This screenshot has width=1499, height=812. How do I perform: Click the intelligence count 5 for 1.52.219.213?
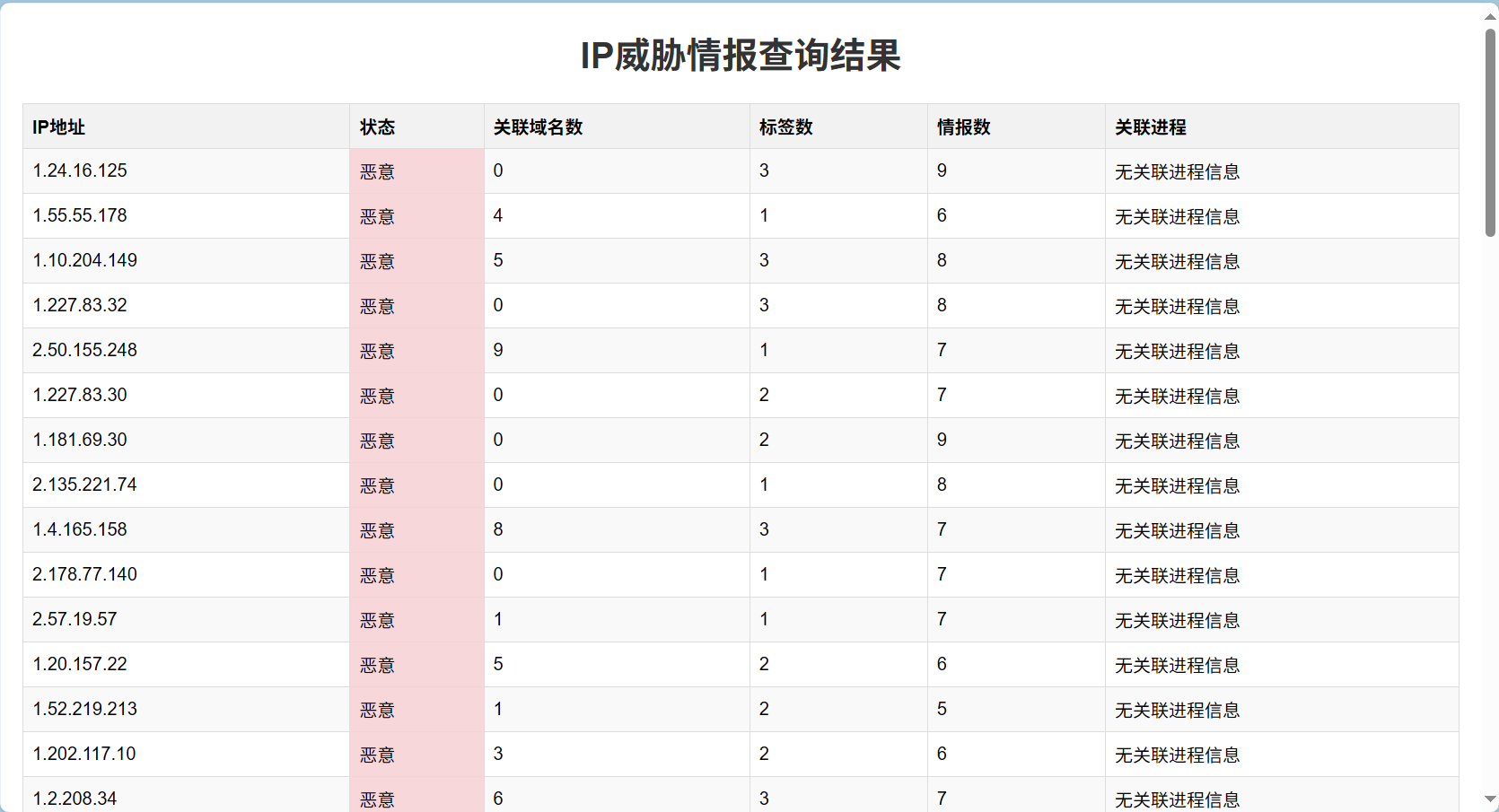[941, 709]
